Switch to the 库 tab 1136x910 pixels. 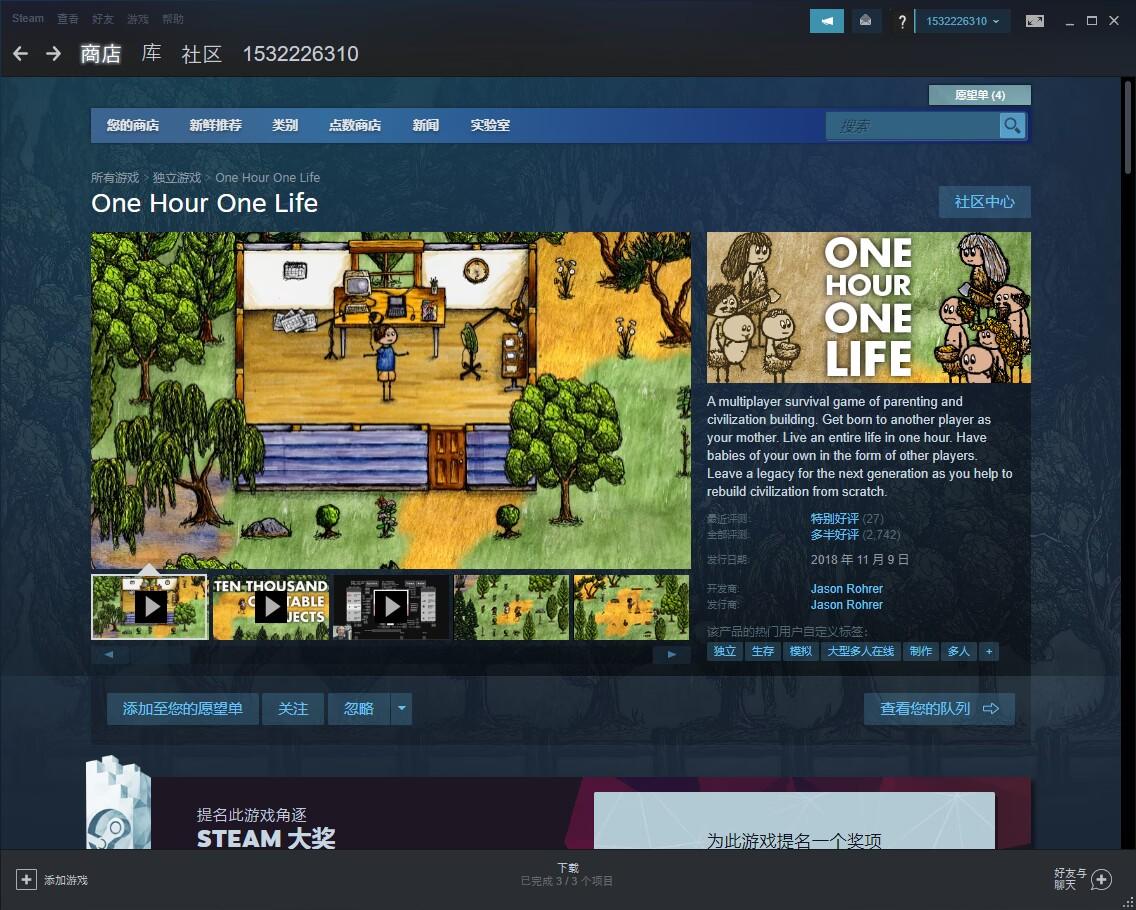[x=151, y=54]
